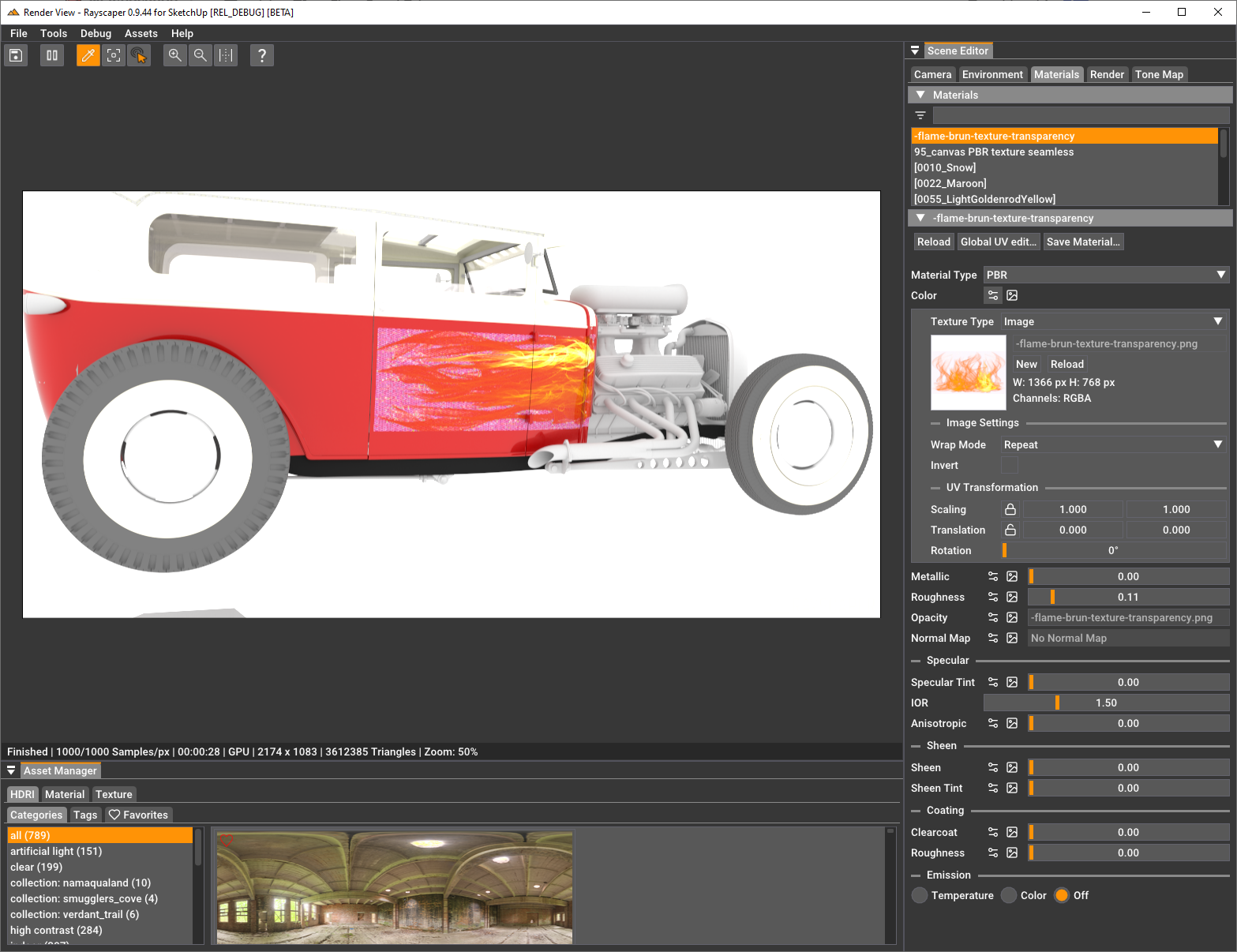
Task: Click Metallic texture image icon
Action: (x=1012, y=576)
